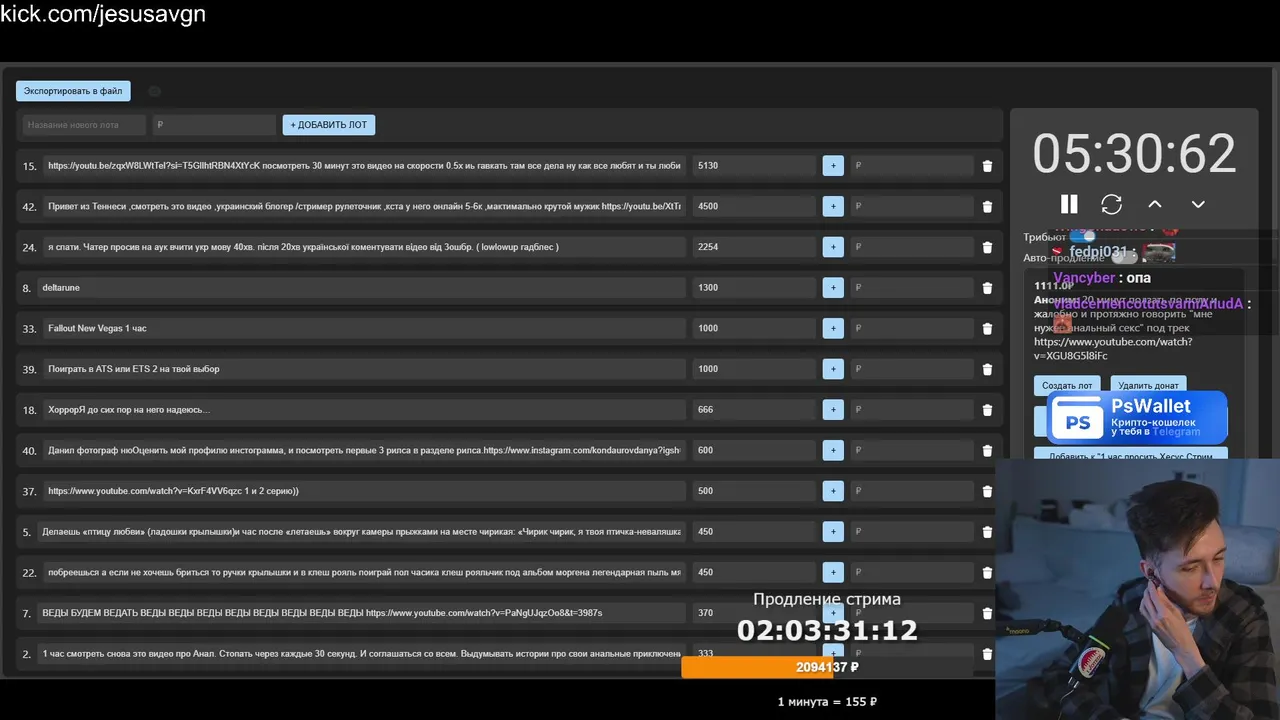Screen dimensions: 1280x720
Task: Open the PsWallet Telegram banner
Action: pos(1138,418)
